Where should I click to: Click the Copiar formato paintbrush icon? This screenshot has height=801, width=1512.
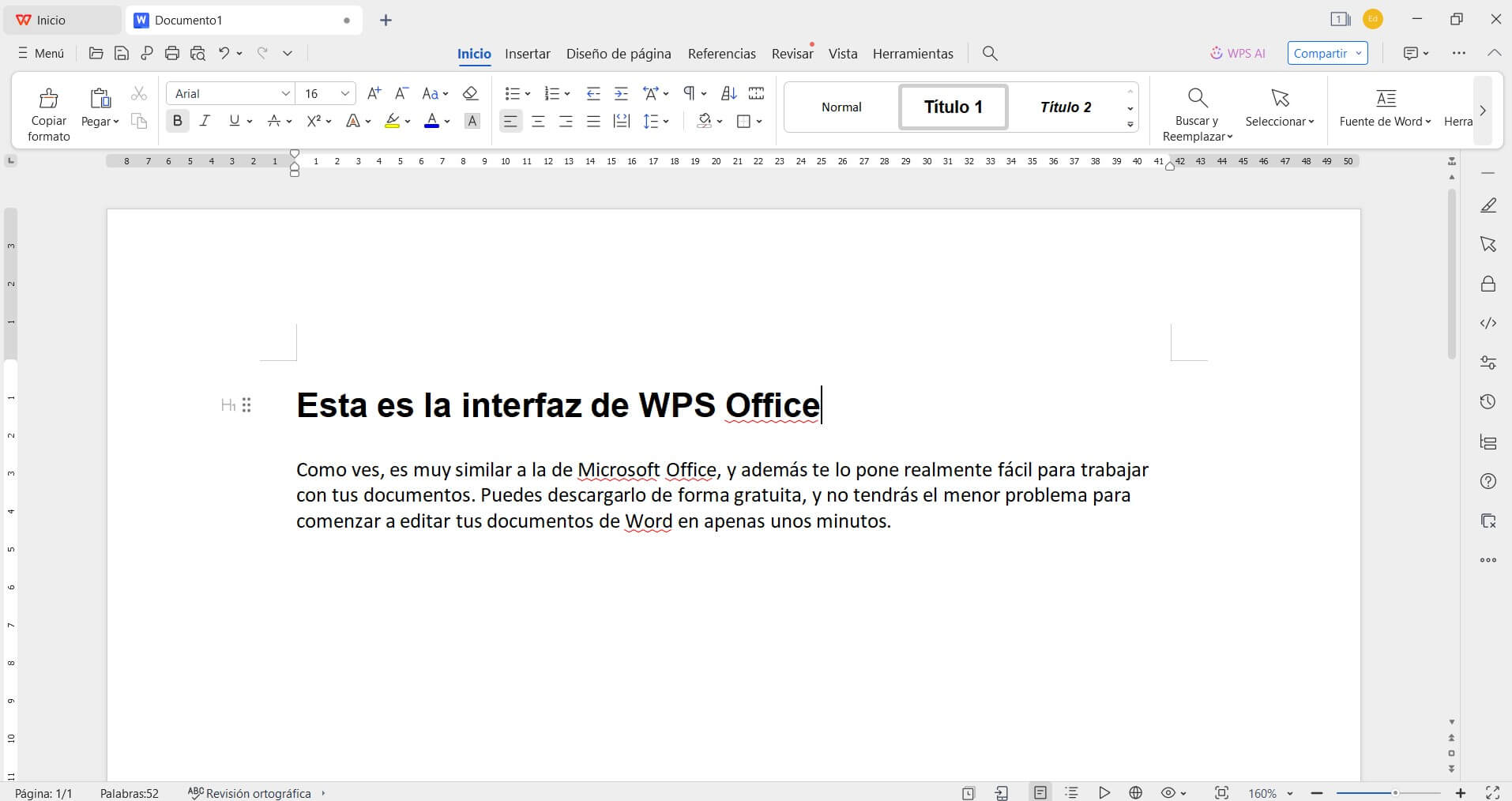[48, 99]
